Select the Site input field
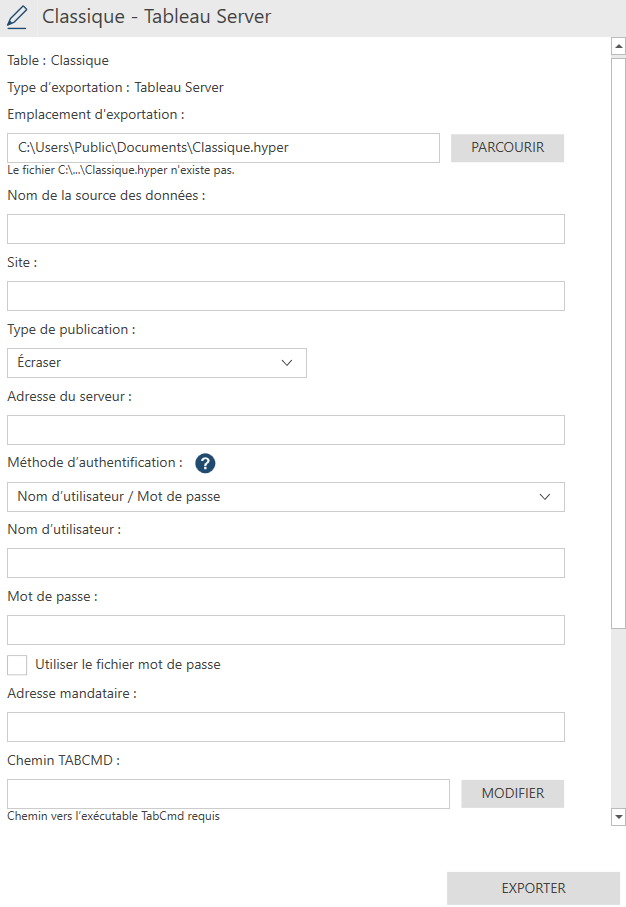This screenshot has height=907, width=626. click(285, 296)
